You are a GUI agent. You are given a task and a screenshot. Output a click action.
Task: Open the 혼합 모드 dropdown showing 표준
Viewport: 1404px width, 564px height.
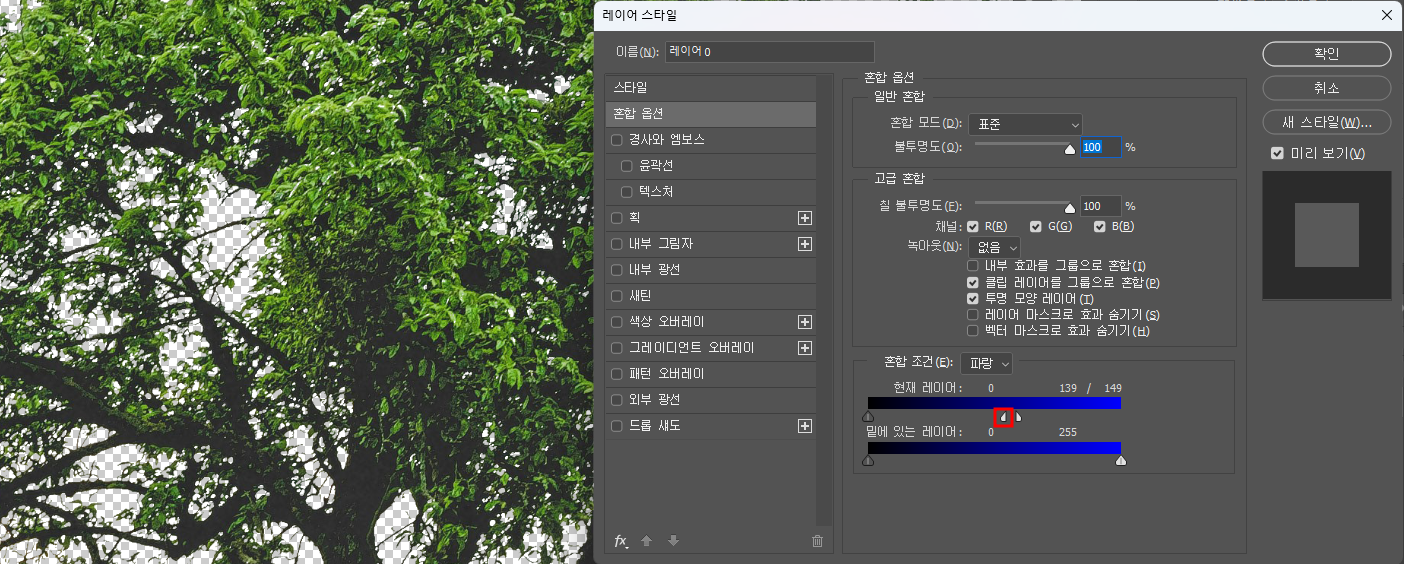(x=1025, y=125)
